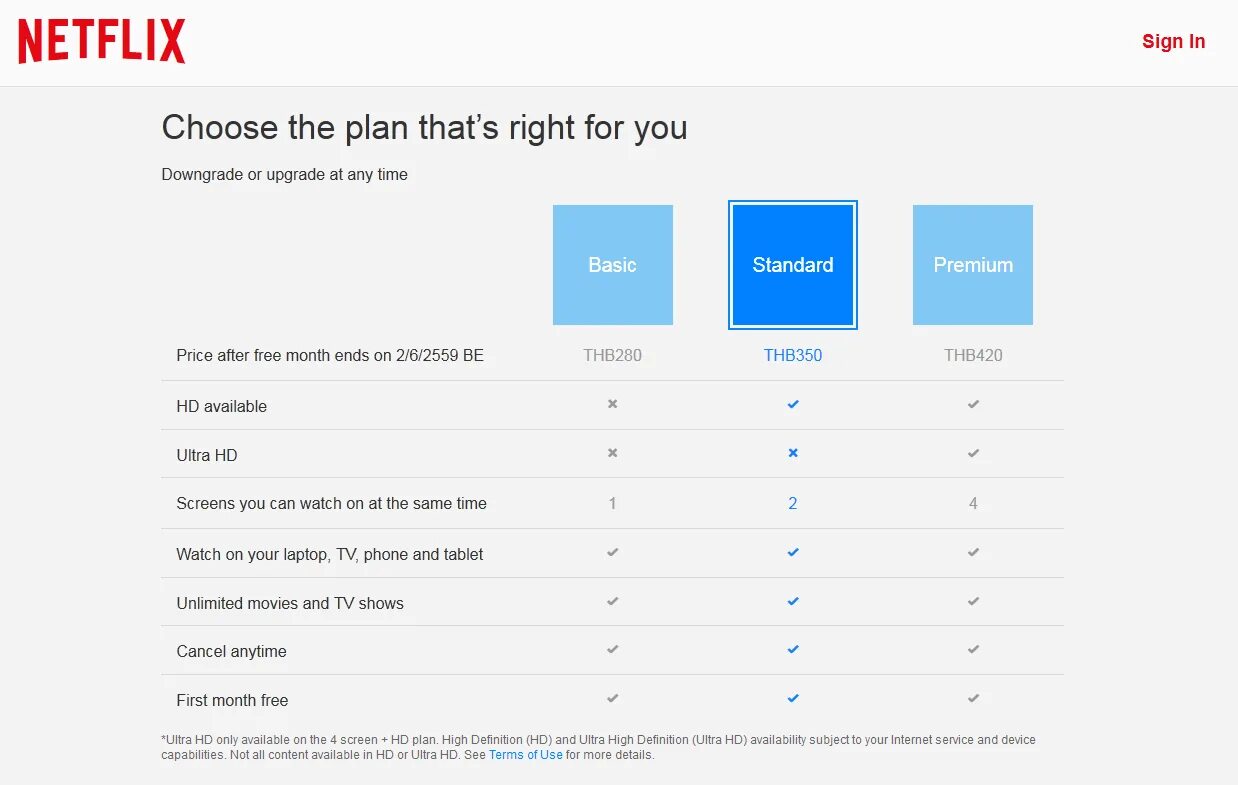The width and height of the screenshot is (1238, 785).
Task: Open the Sign In link
Action: tap(1173, 41)
